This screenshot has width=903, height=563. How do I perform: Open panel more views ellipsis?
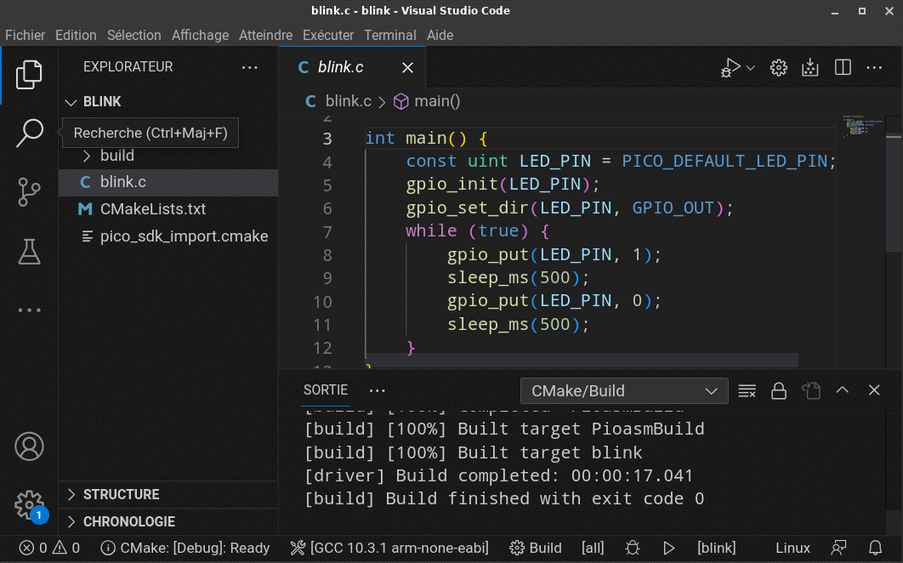[x=377, y=391]
